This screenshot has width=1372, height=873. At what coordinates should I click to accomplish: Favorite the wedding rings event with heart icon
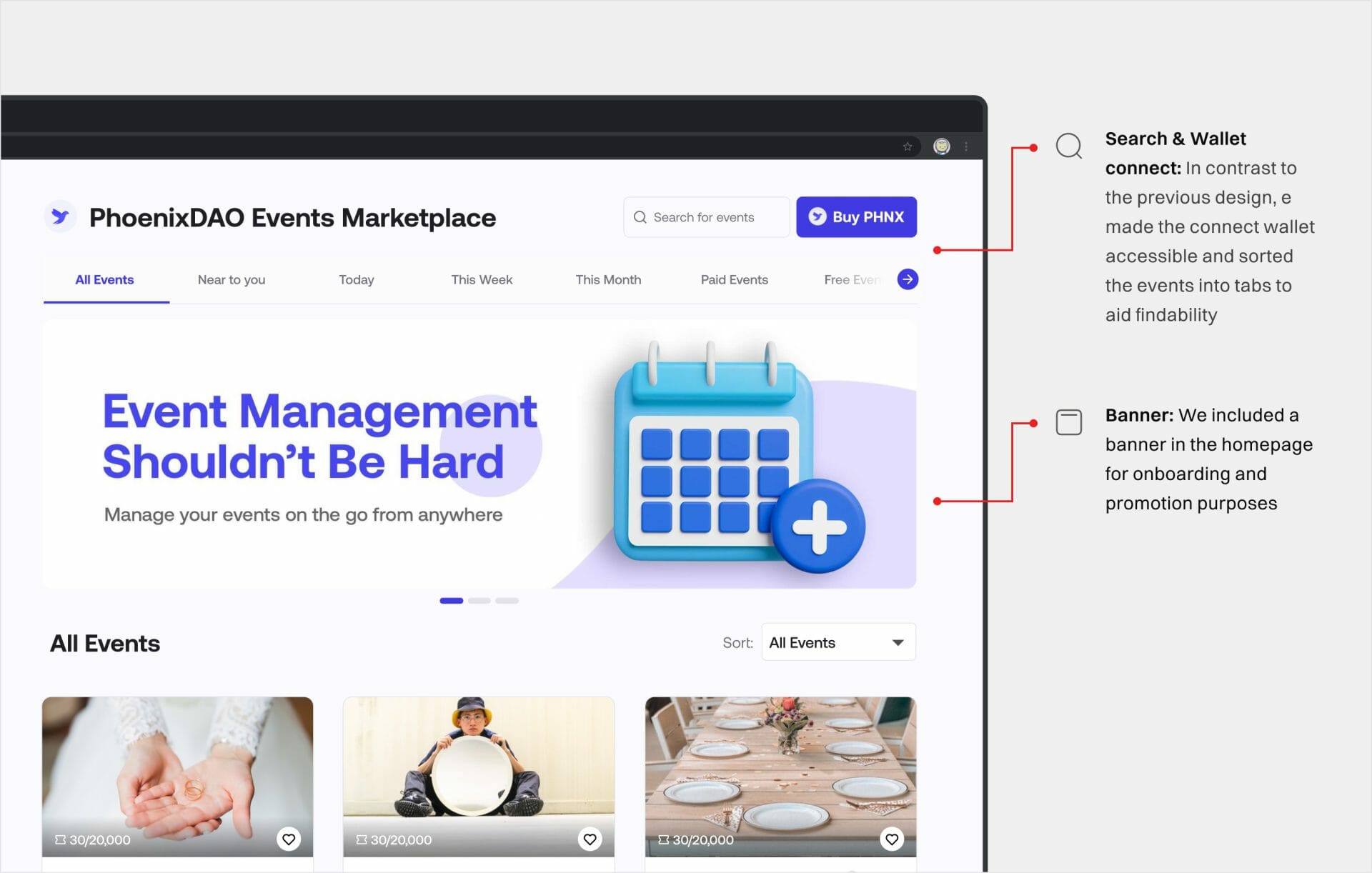tap(289, 839)
